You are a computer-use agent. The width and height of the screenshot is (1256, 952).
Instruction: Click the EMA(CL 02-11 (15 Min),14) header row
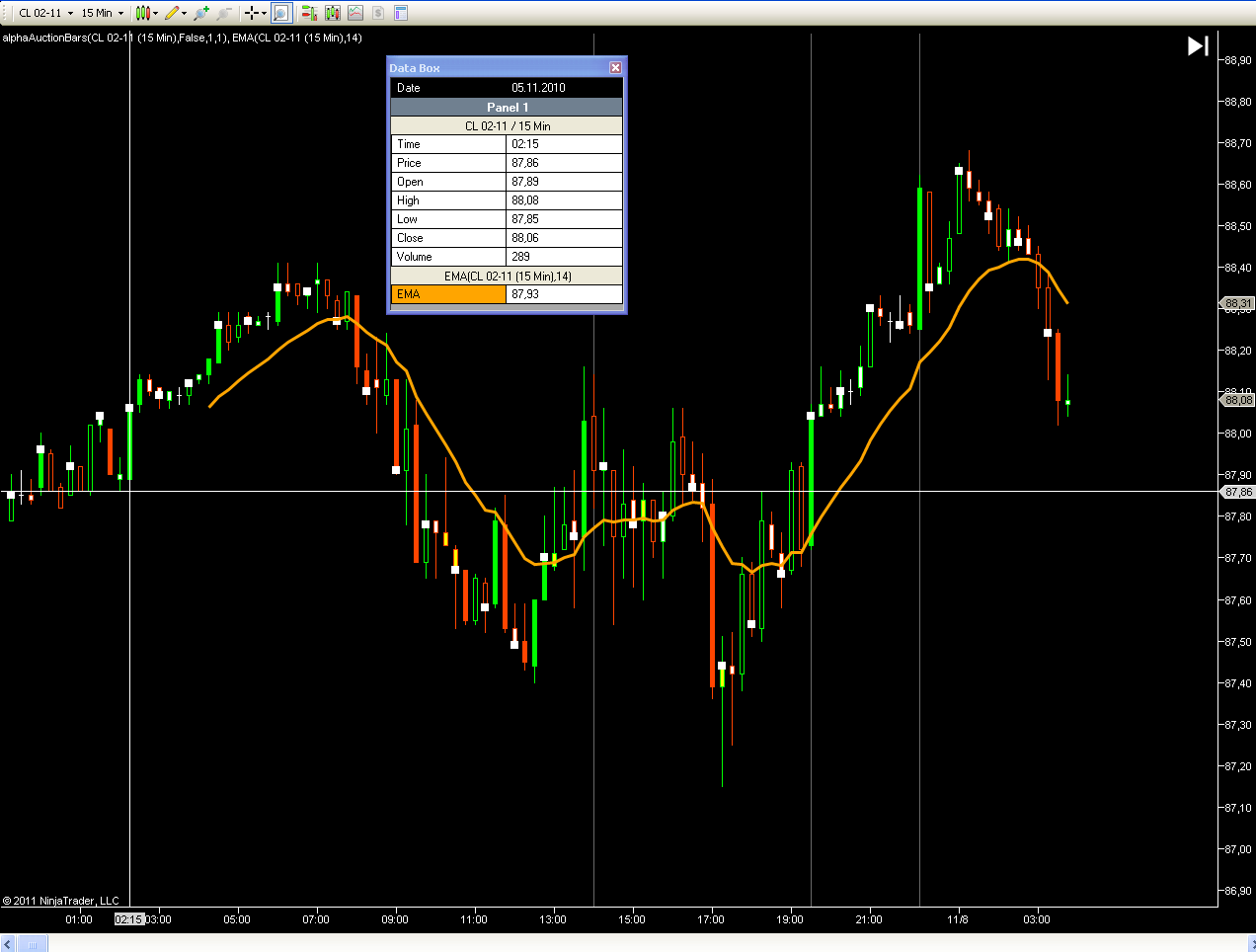click(x=507, y=277)
